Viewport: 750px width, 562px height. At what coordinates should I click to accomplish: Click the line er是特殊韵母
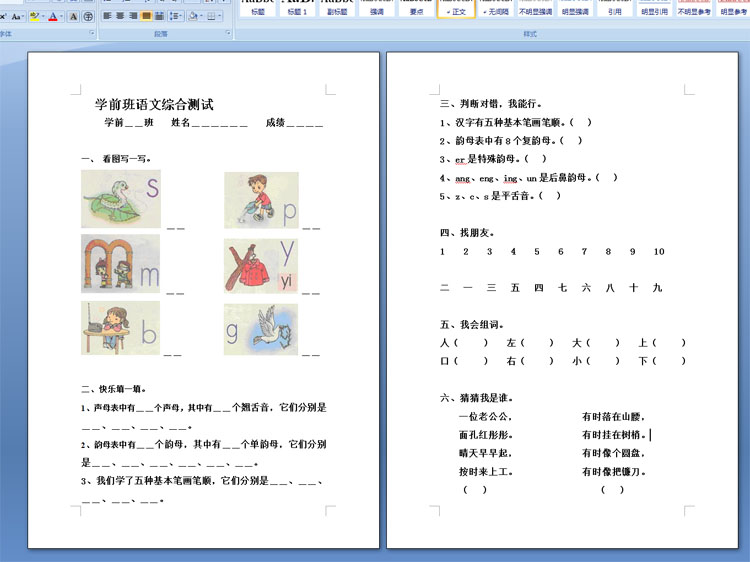pos(493,159)
